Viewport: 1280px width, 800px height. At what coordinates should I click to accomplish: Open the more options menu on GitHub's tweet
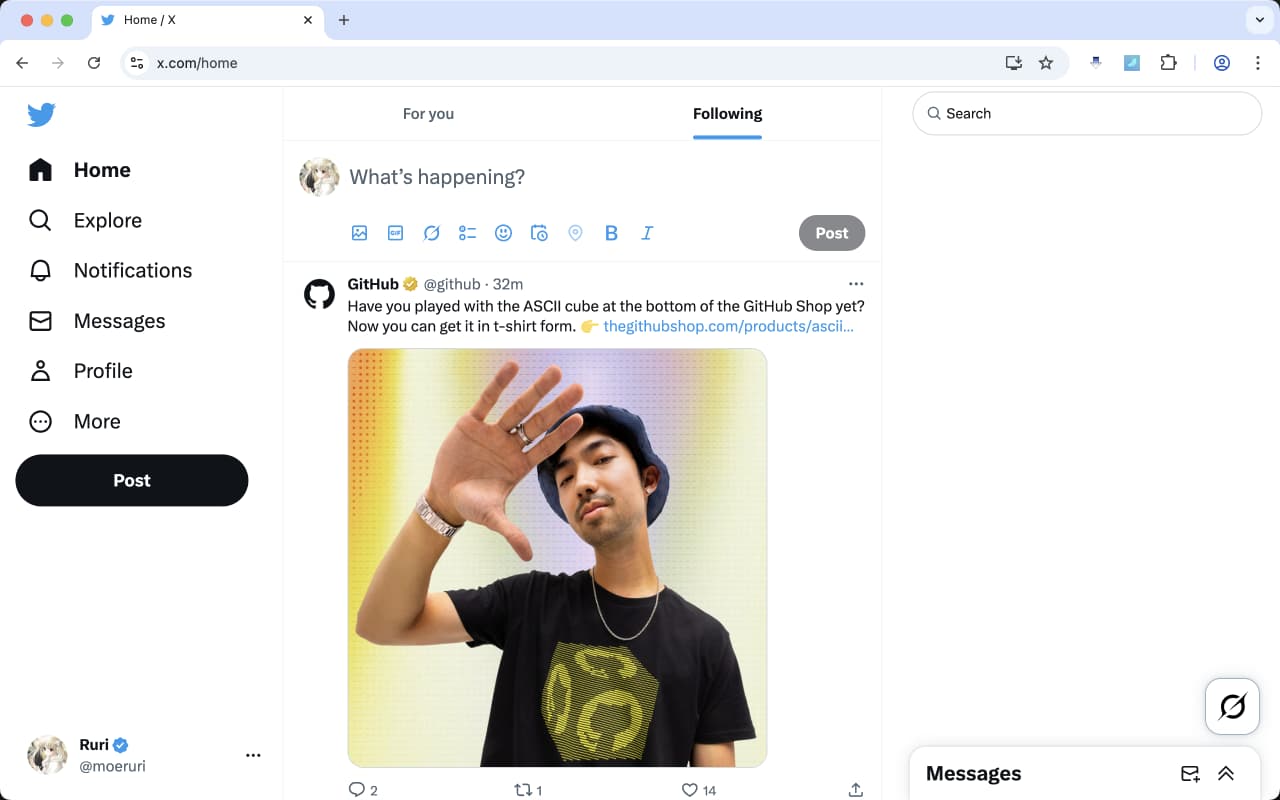tap(856, 284)
